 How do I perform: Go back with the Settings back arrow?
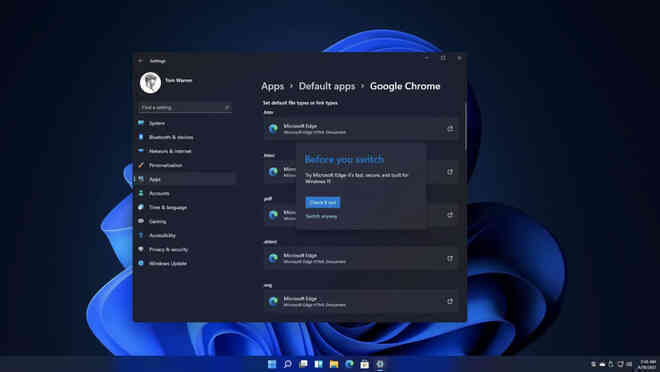pyautogui.click(x=141, y=61)
